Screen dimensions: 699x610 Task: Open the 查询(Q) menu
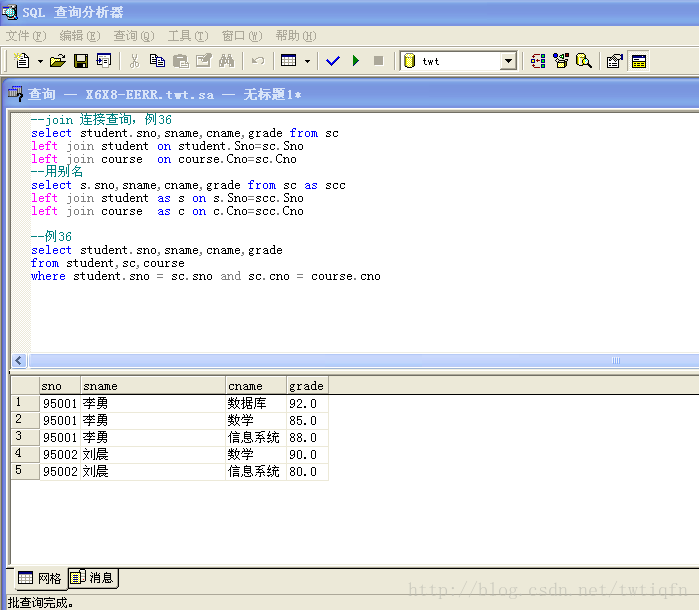point(134,36)
